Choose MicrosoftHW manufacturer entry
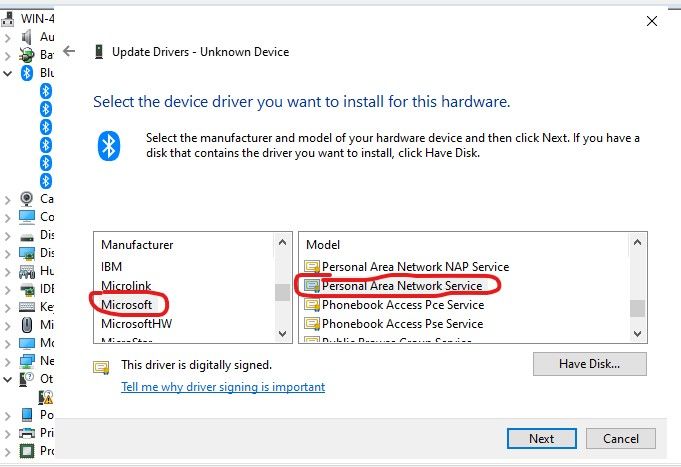Image resolution: width=681 pixels, height=467 pixels. [136, 322]
